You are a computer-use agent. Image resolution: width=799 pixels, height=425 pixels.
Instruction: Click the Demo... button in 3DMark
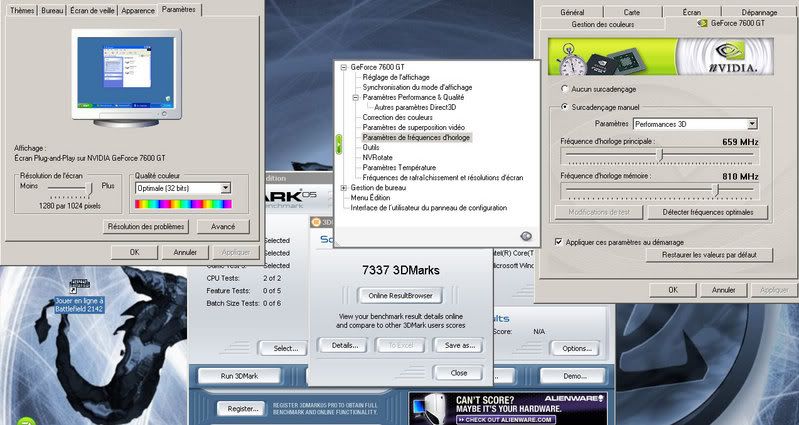pyautogui.click(x=575, y=376)
